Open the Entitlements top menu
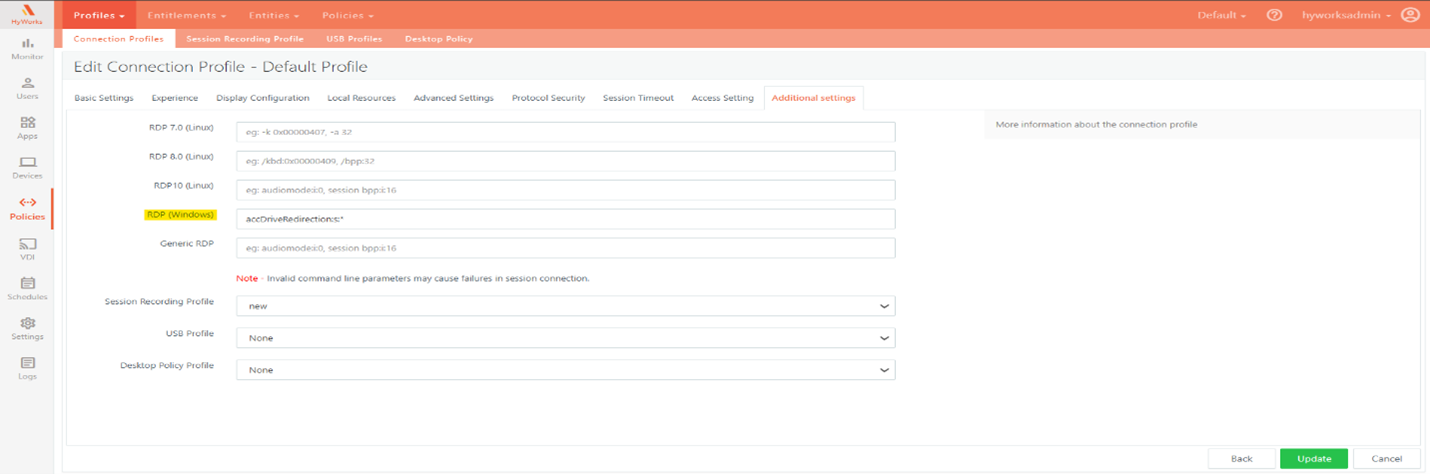 [186, 15]
